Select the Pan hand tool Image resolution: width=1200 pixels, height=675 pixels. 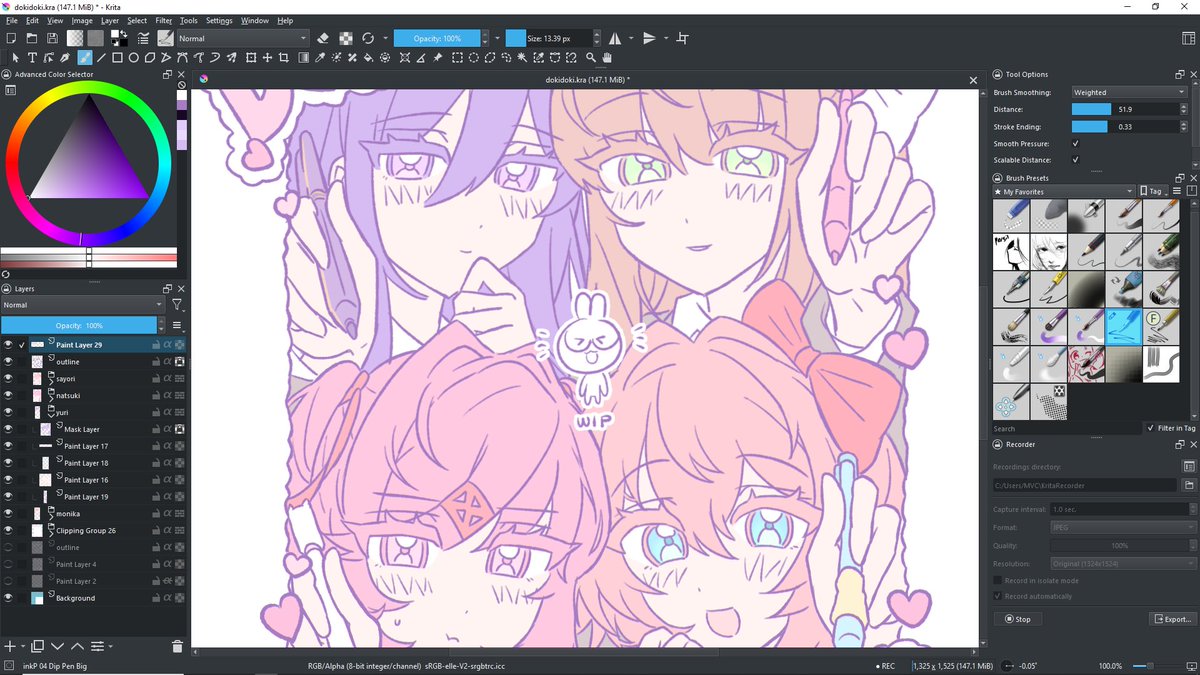pyautogui.click(x=607, y=57)
